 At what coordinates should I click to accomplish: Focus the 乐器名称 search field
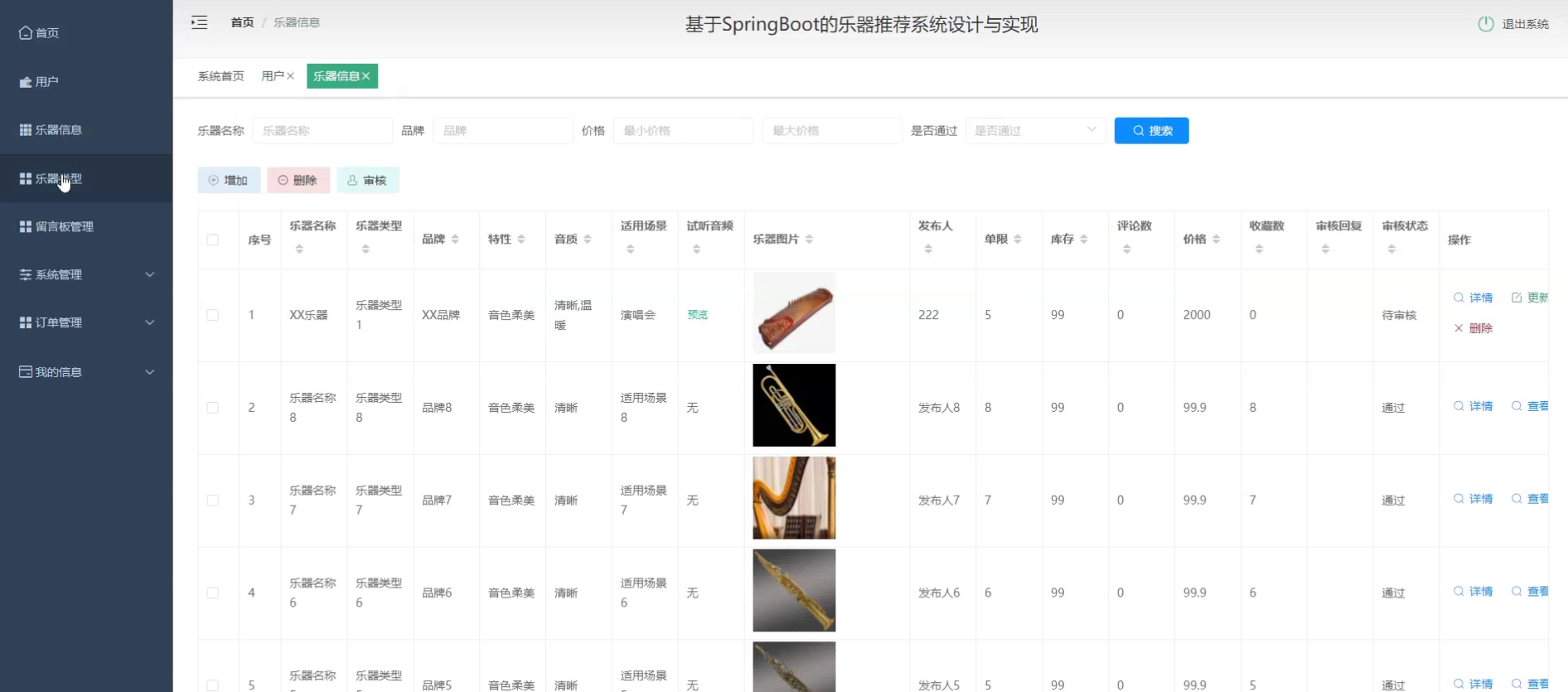(322, 131)
